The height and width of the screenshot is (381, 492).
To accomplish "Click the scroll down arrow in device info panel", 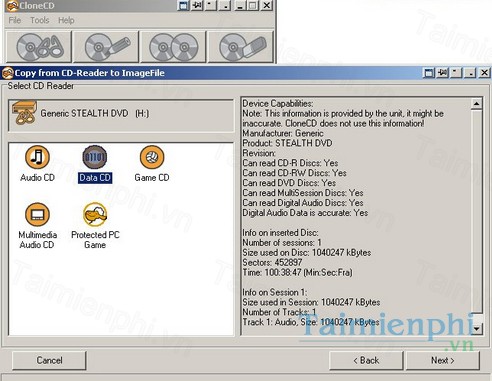I will click(x=477, y=329).
